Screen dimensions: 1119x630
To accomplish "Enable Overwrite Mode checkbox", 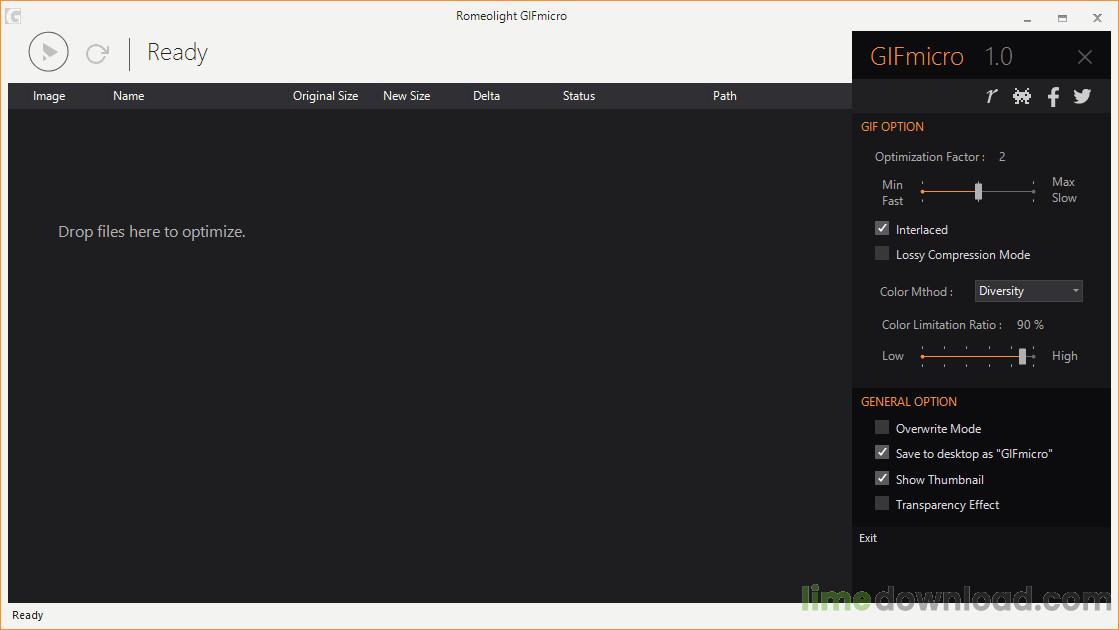I will point(882,427).
